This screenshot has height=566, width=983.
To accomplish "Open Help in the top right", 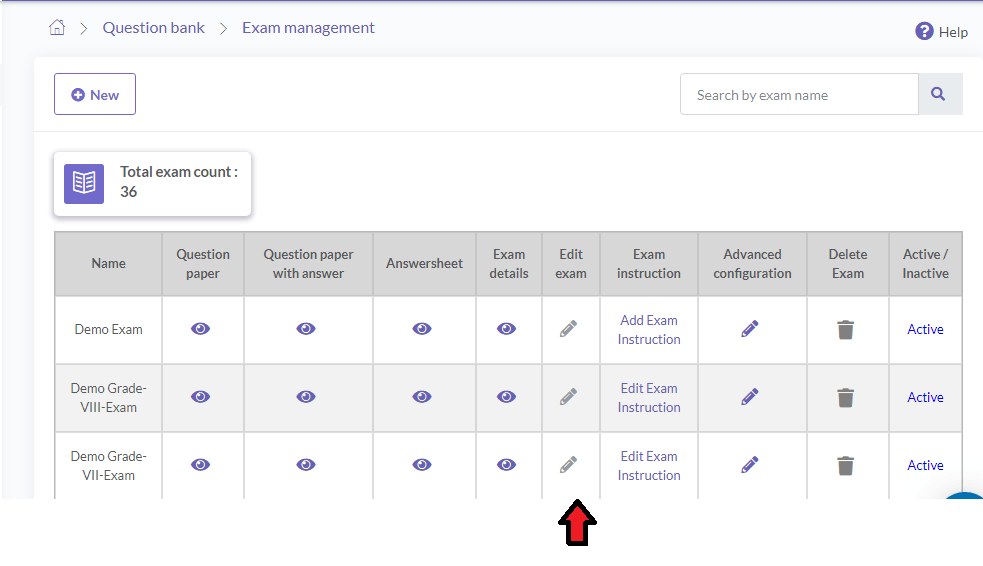I will 942,31.
